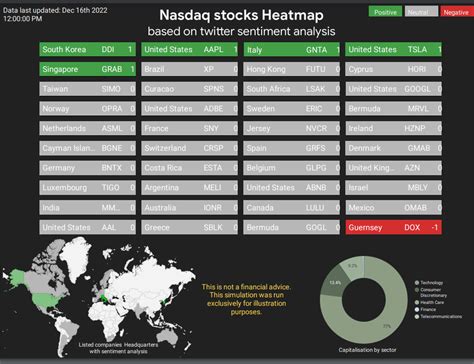Viewport: 474px width, 364px height.
Task: Open the United States AAPL tile
Action: [189, 49]
